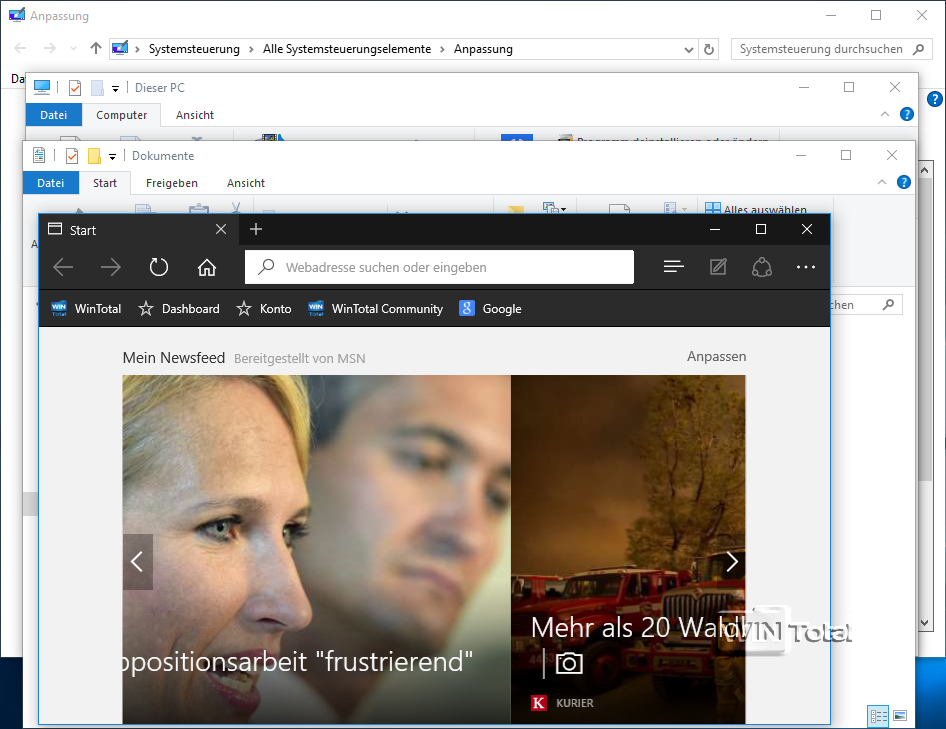The height and width of the screenshot is (729, 946).
Task: Open Datei tab in Dieser PC
Action: point(54,115)
